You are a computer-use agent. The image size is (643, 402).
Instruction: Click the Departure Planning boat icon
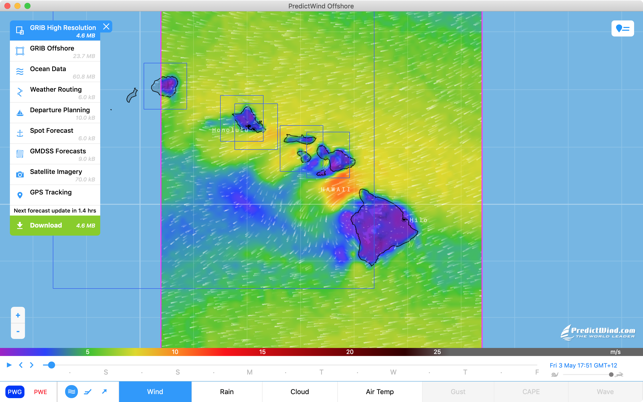20,113
